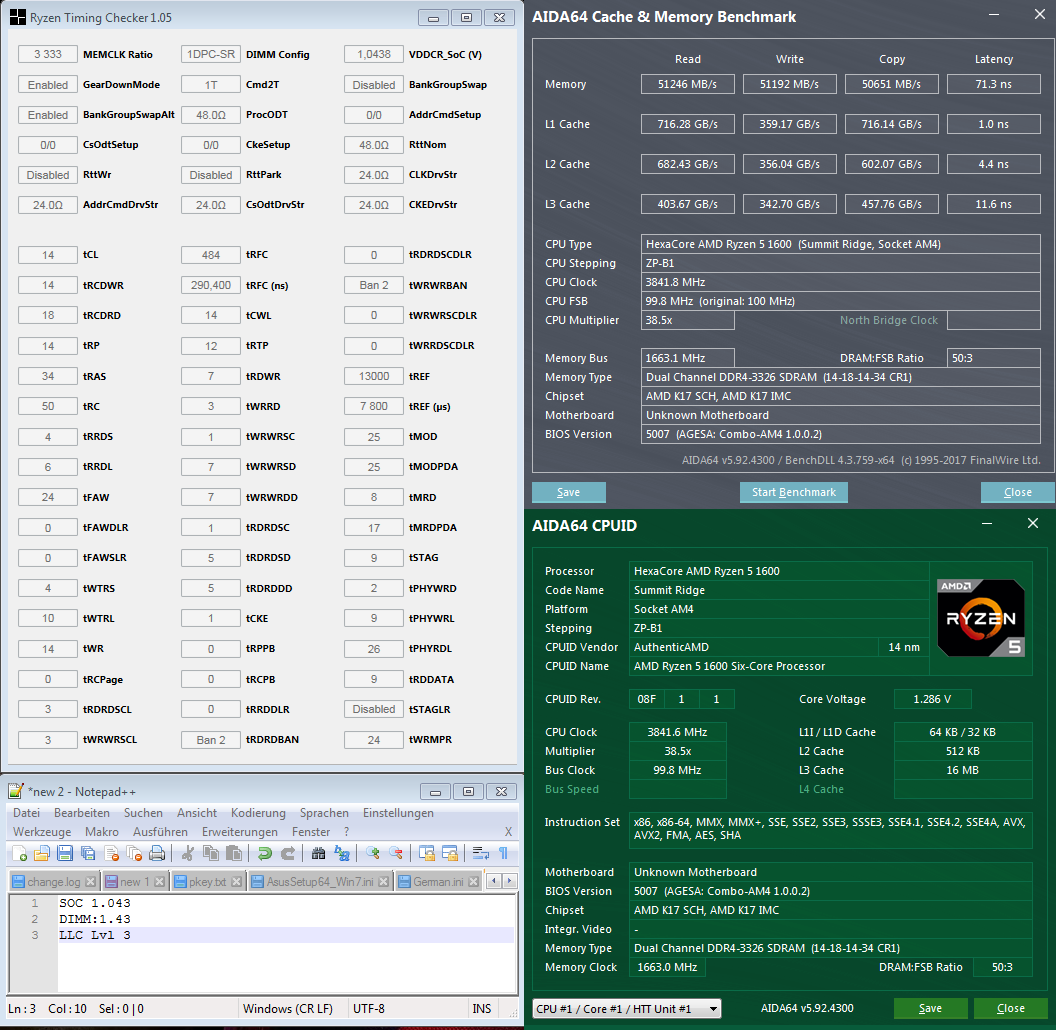Close the German.ini tab via its X
The height and width of the screenshot is (1030, 1056).
click(473, 881)
